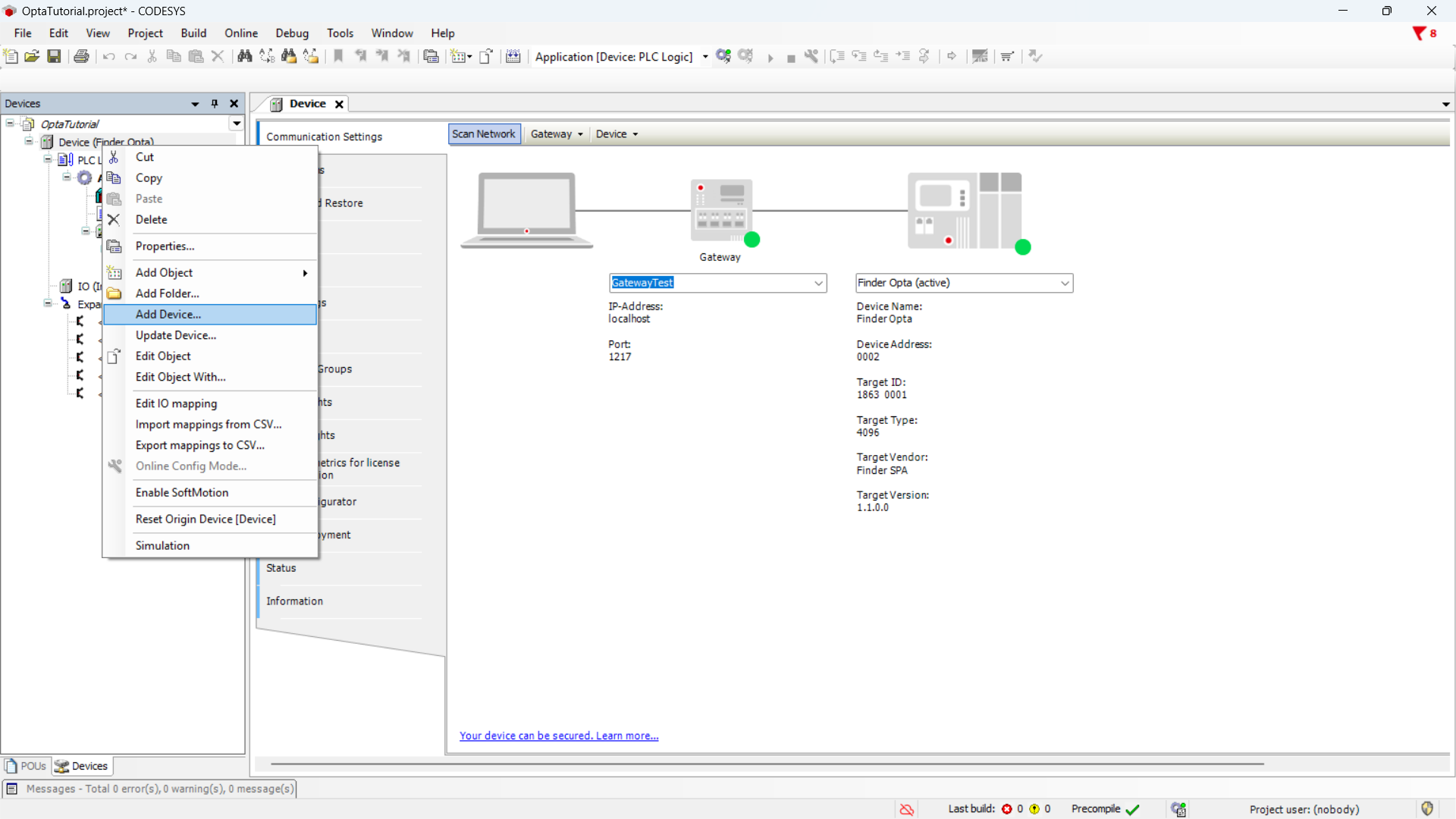This screenshot has height=819, width=1456.
Task: Click the shield security icon in status bar
Action: [x=1427, y=809]
